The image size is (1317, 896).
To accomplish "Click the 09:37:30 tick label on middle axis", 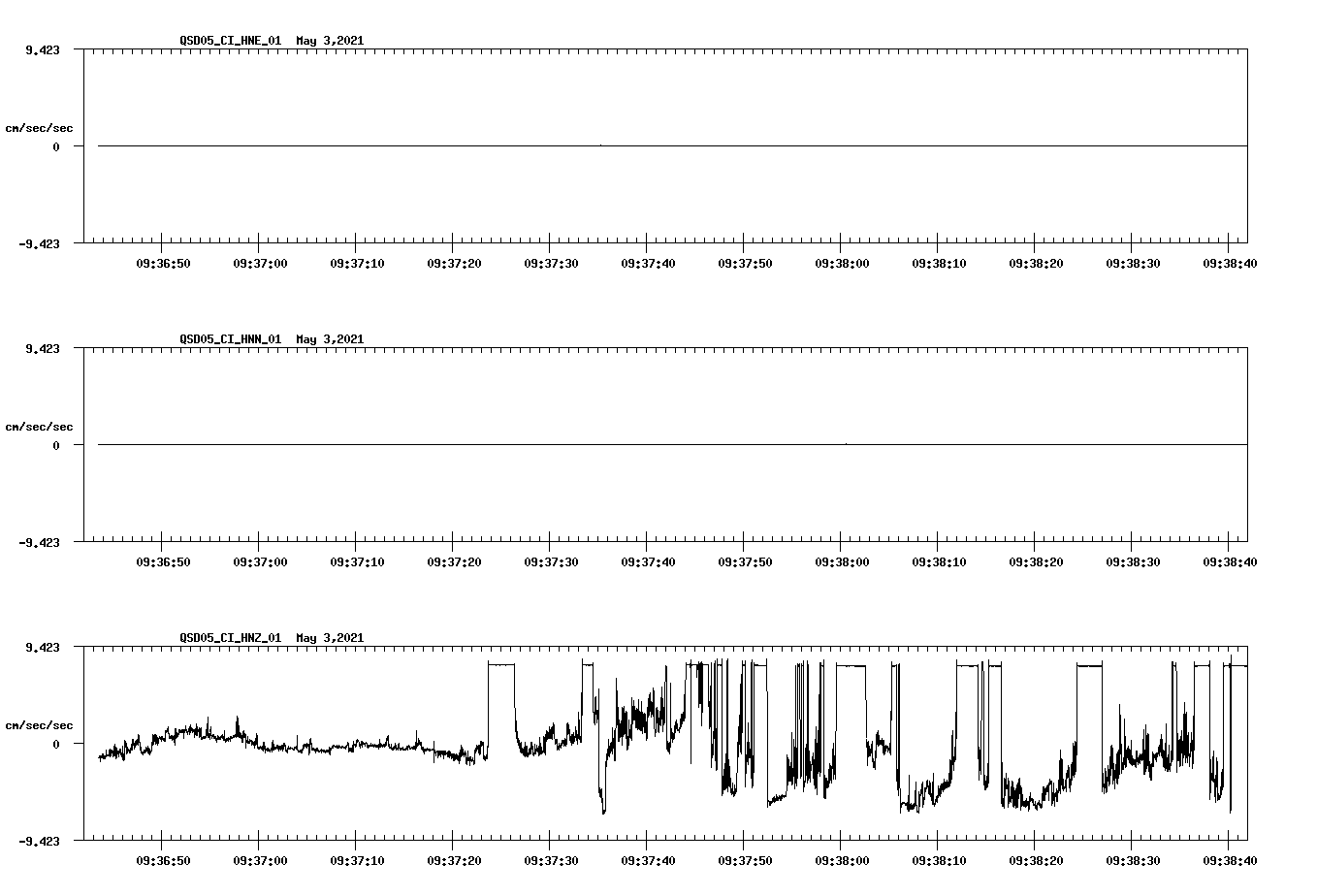I will tap(550, 560).
